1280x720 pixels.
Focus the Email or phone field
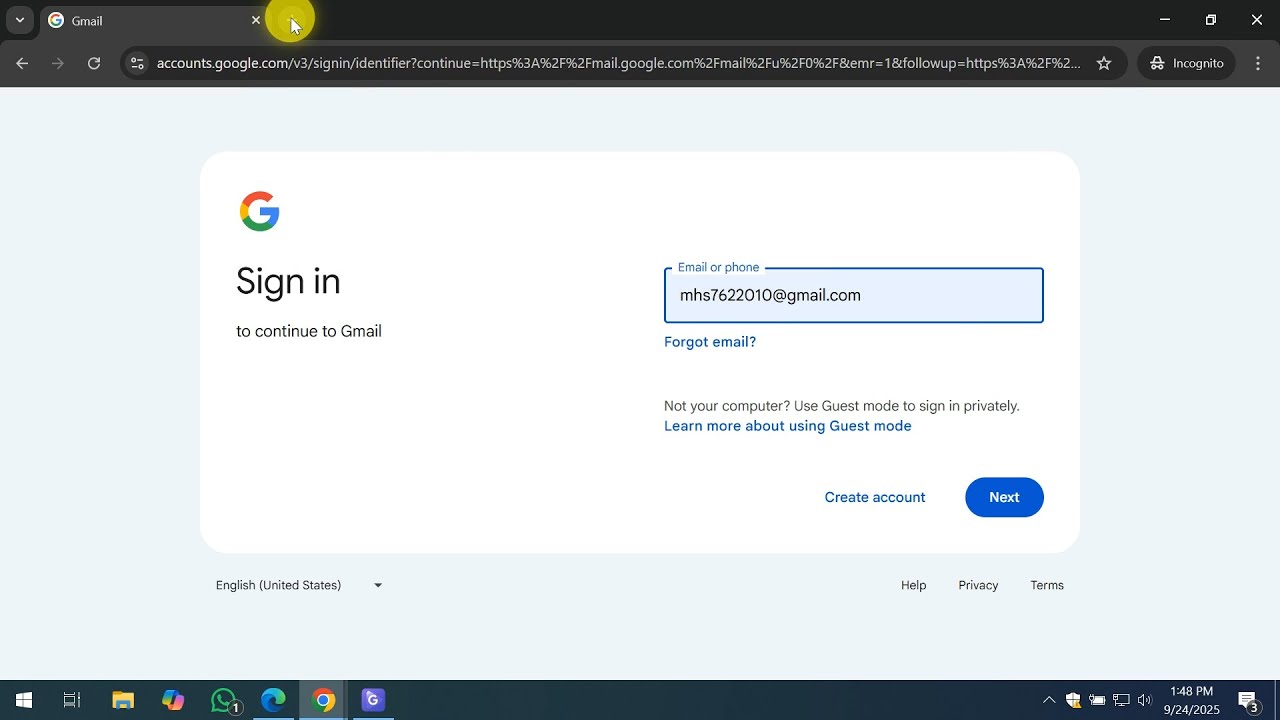854,295
